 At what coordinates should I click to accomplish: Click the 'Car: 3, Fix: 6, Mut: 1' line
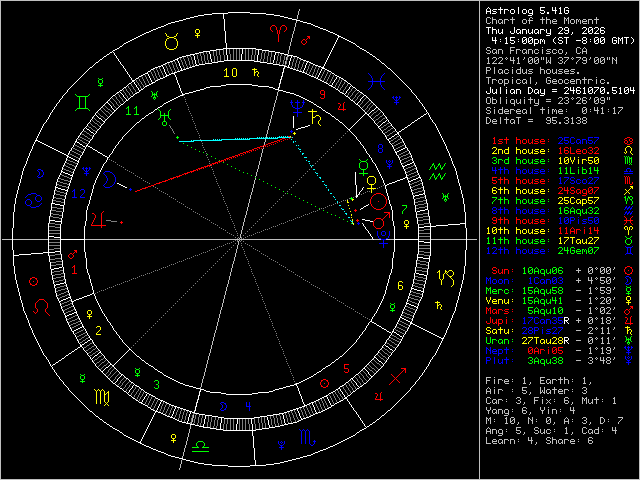[x=551, y=401]
